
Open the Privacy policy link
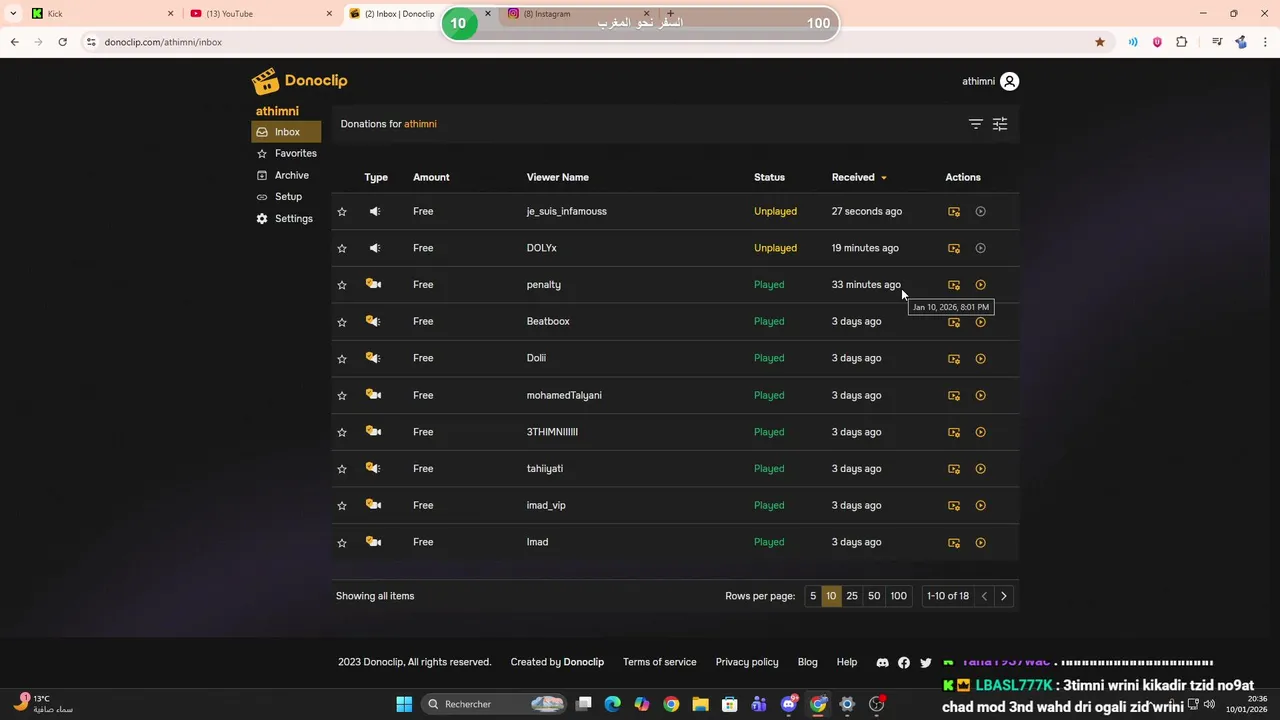(x=747, y=662)
